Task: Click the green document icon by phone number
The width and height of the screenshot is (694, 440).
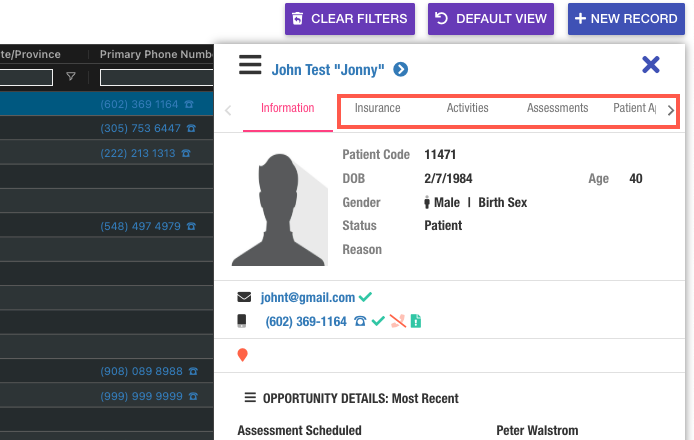Action: 415,321
